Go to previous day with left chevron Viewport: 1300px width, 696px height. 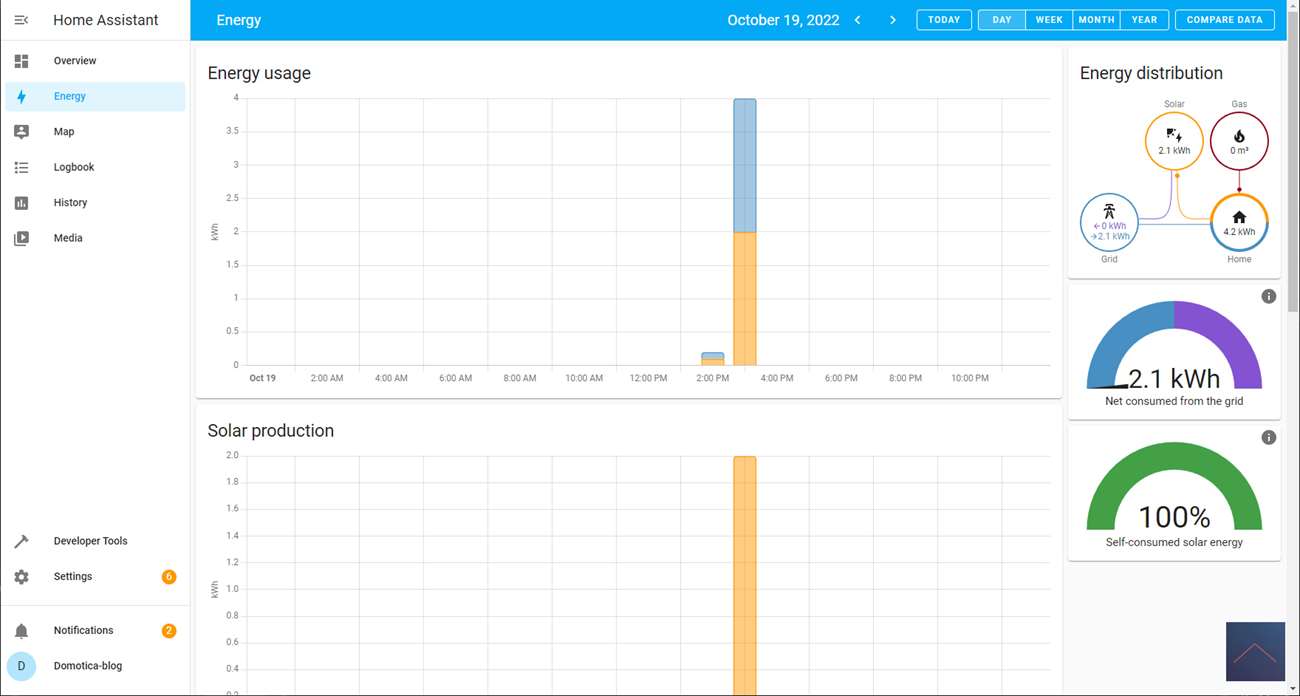(858, 20)
